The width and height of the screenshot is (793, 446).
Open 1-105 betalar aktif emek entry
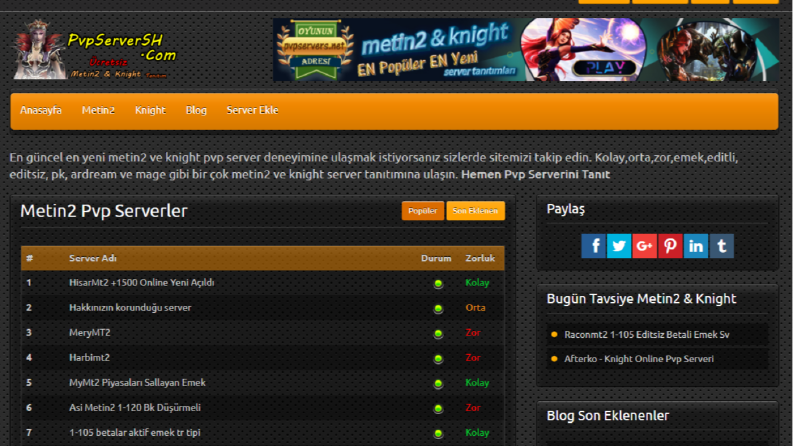coord(135,433)
